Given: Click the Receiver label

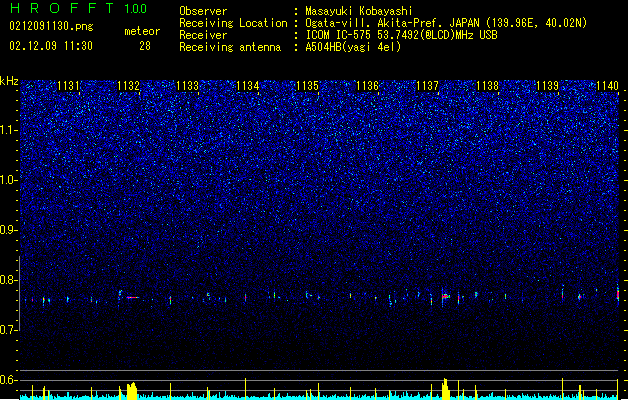Looking at the screenshot, I should [203, 35].
